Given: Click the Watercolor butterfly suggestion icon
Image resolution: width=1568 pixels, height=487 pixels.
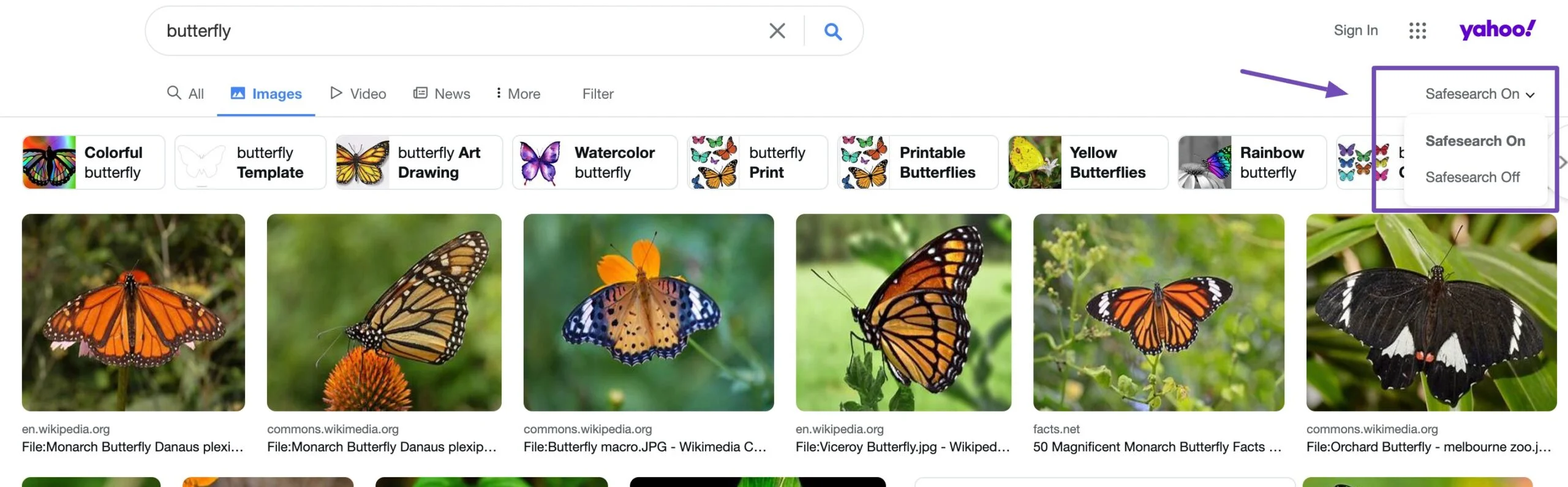Looking at the screenshot, I should click(539, 162).
